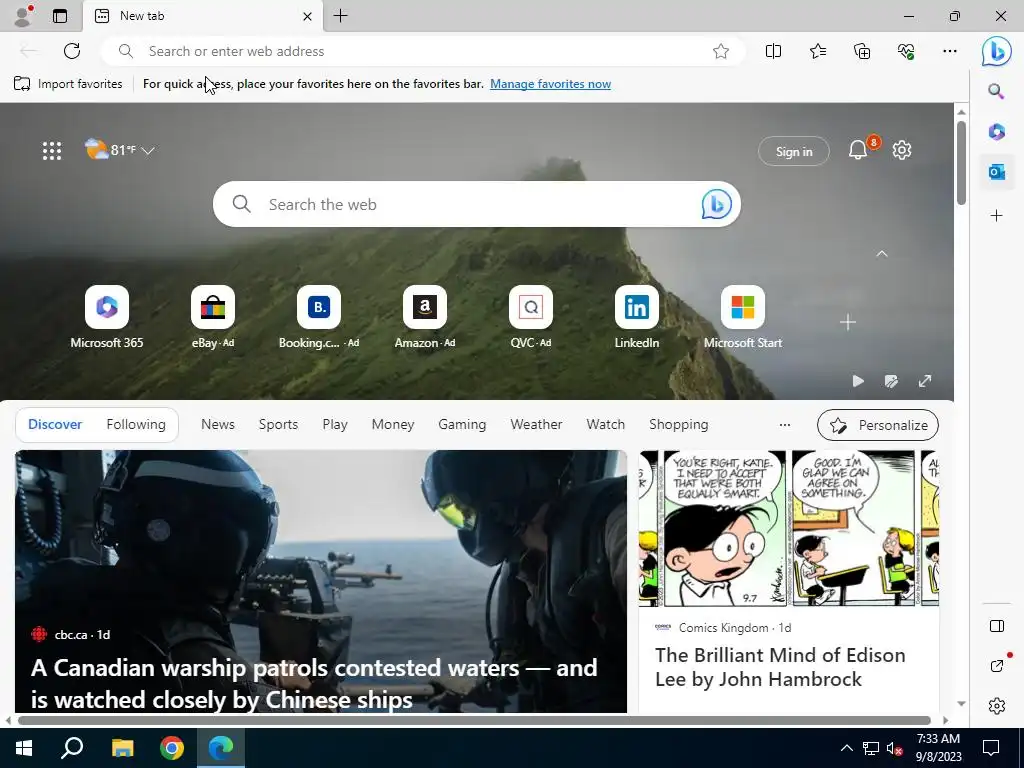This screenshot has height=768, width=1024.
Task: Open Edison Lee comic thumbnail
Action: click(789, 528)
